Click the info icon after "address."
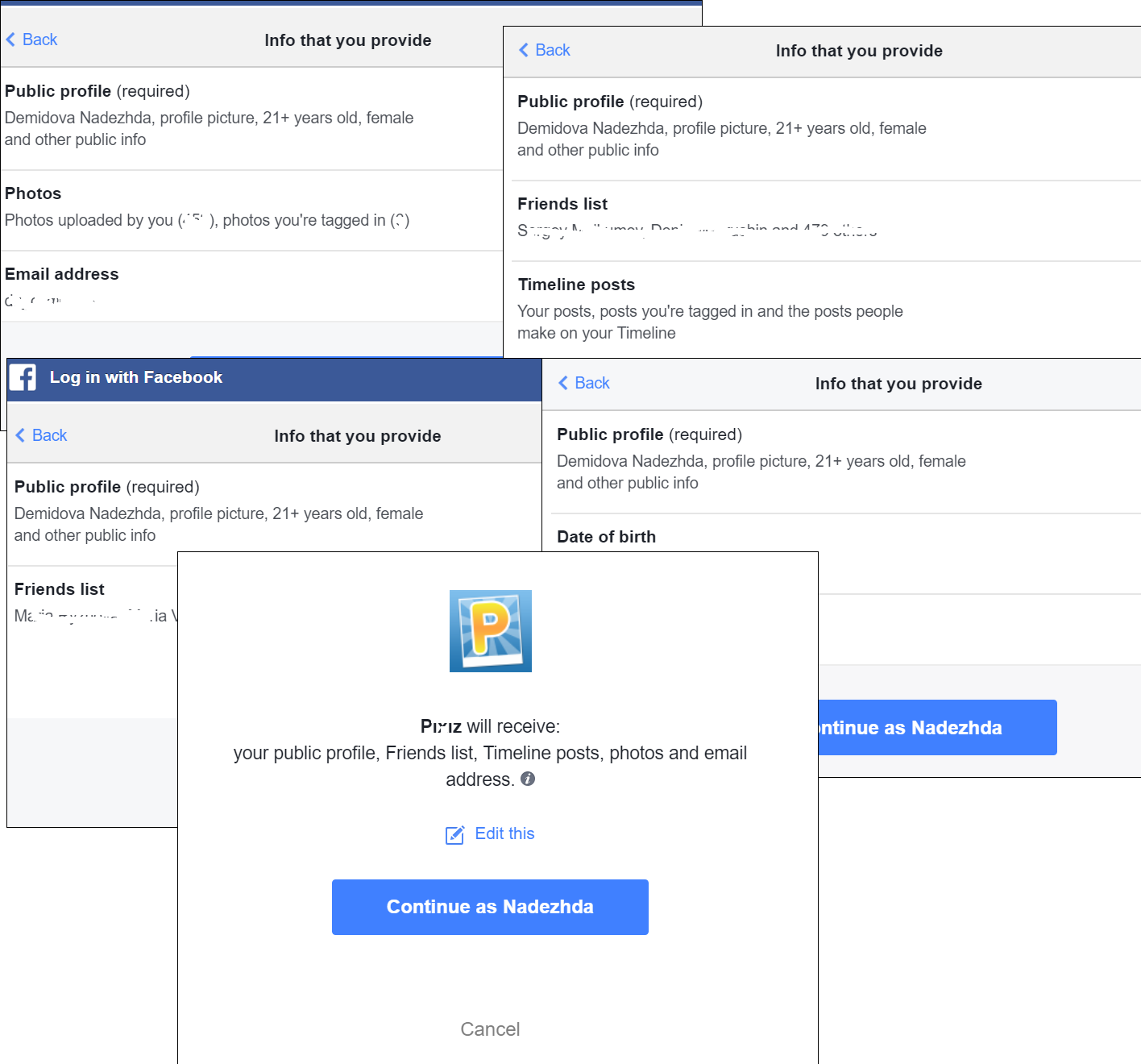Image resolution: width=1141 pixels, height=1064 pixels. pyautogui.click(x=528, y=779)
